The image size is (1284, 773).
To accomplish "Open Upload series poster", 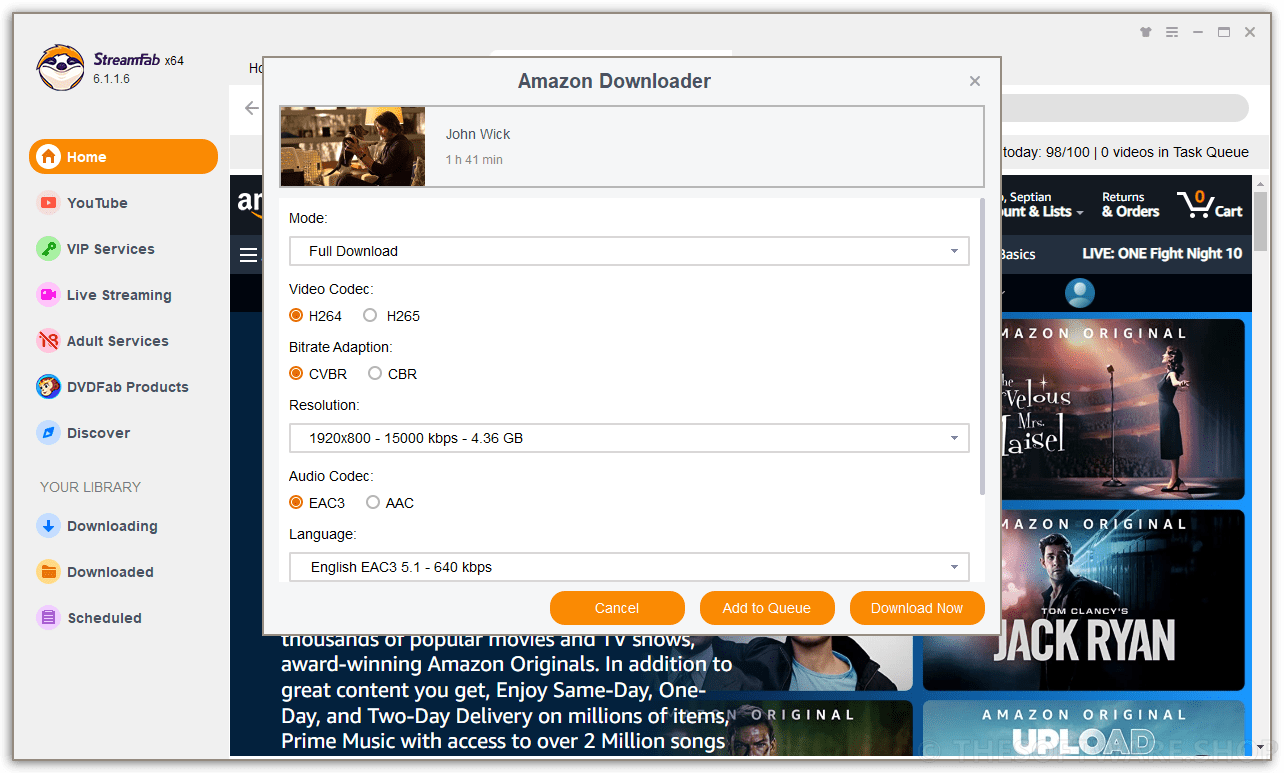I will click(1084, 728).
